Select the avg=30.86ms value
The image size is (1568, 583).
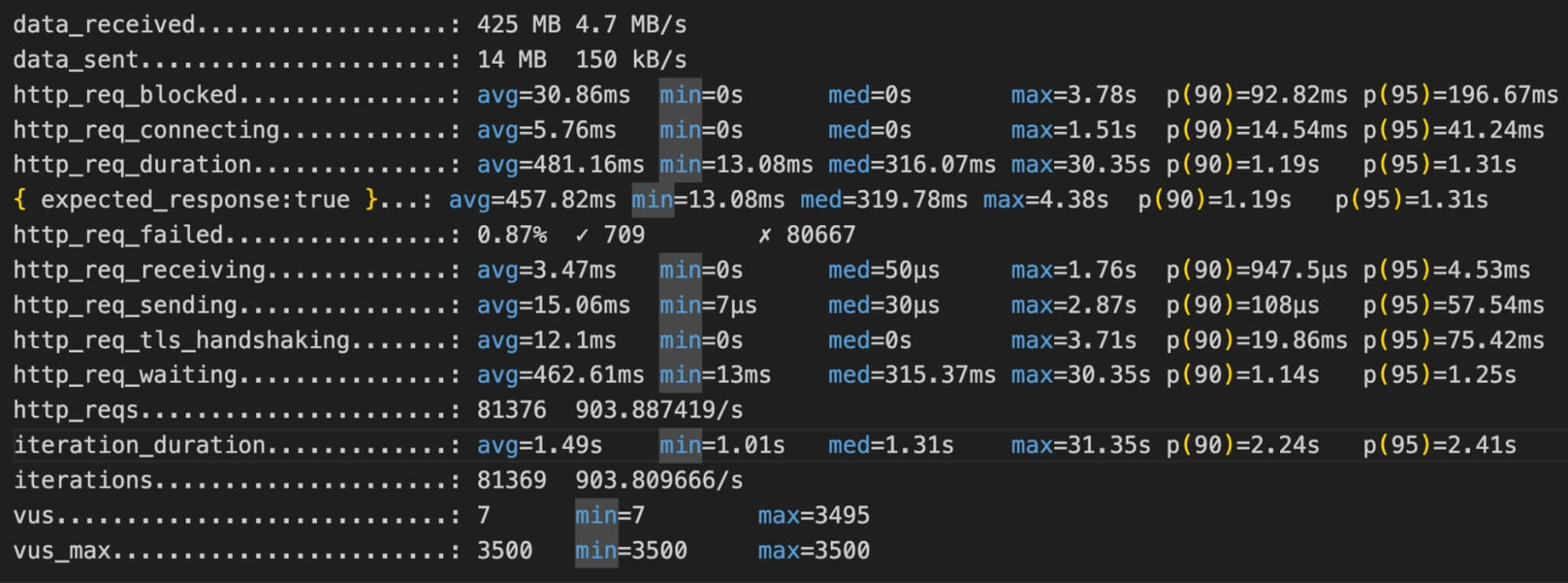coord(553,95)
